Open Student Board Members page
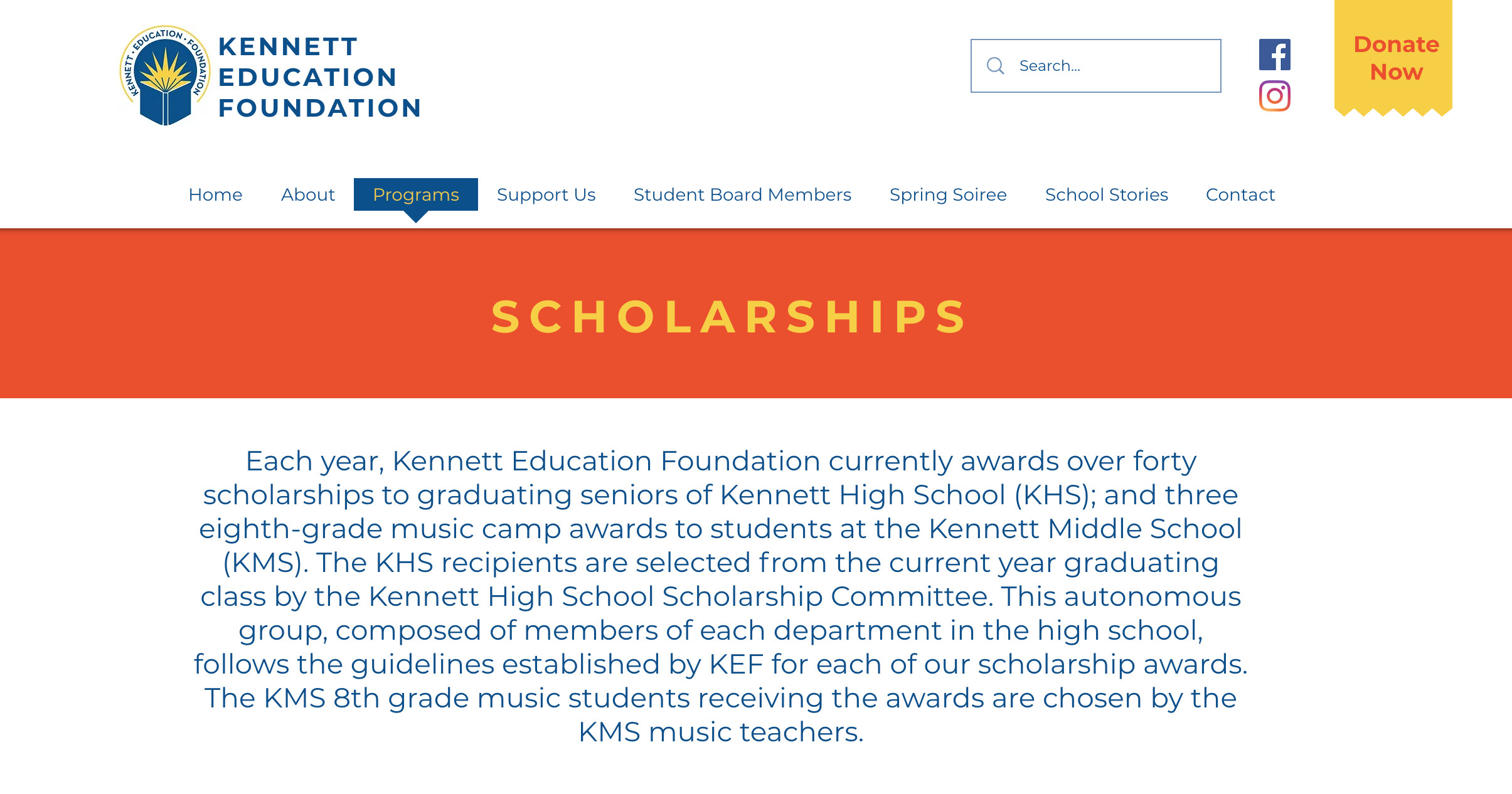Screen dimensions: 1512x794 pos(743,194)
